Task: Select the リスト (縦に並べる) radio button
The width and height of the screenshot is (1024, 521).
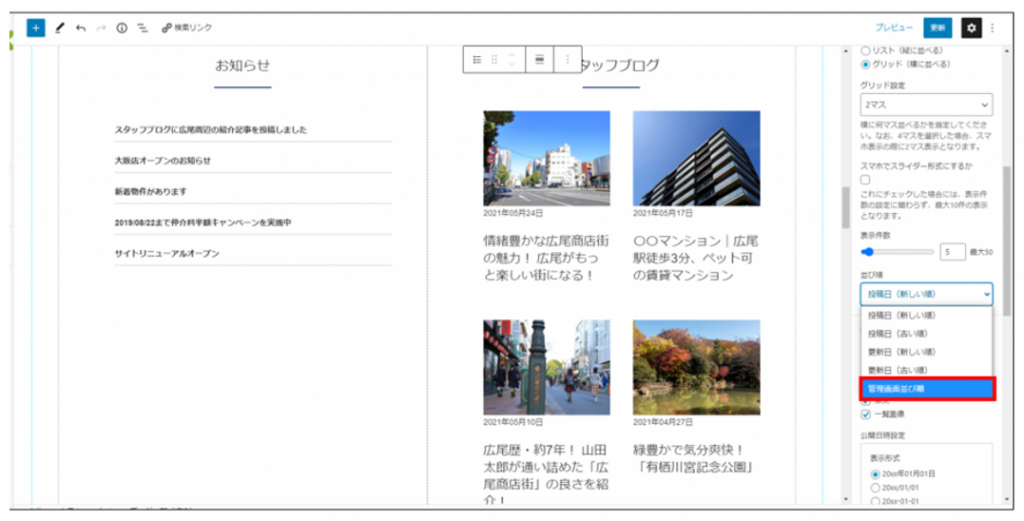Action: (x=866, y=50)
